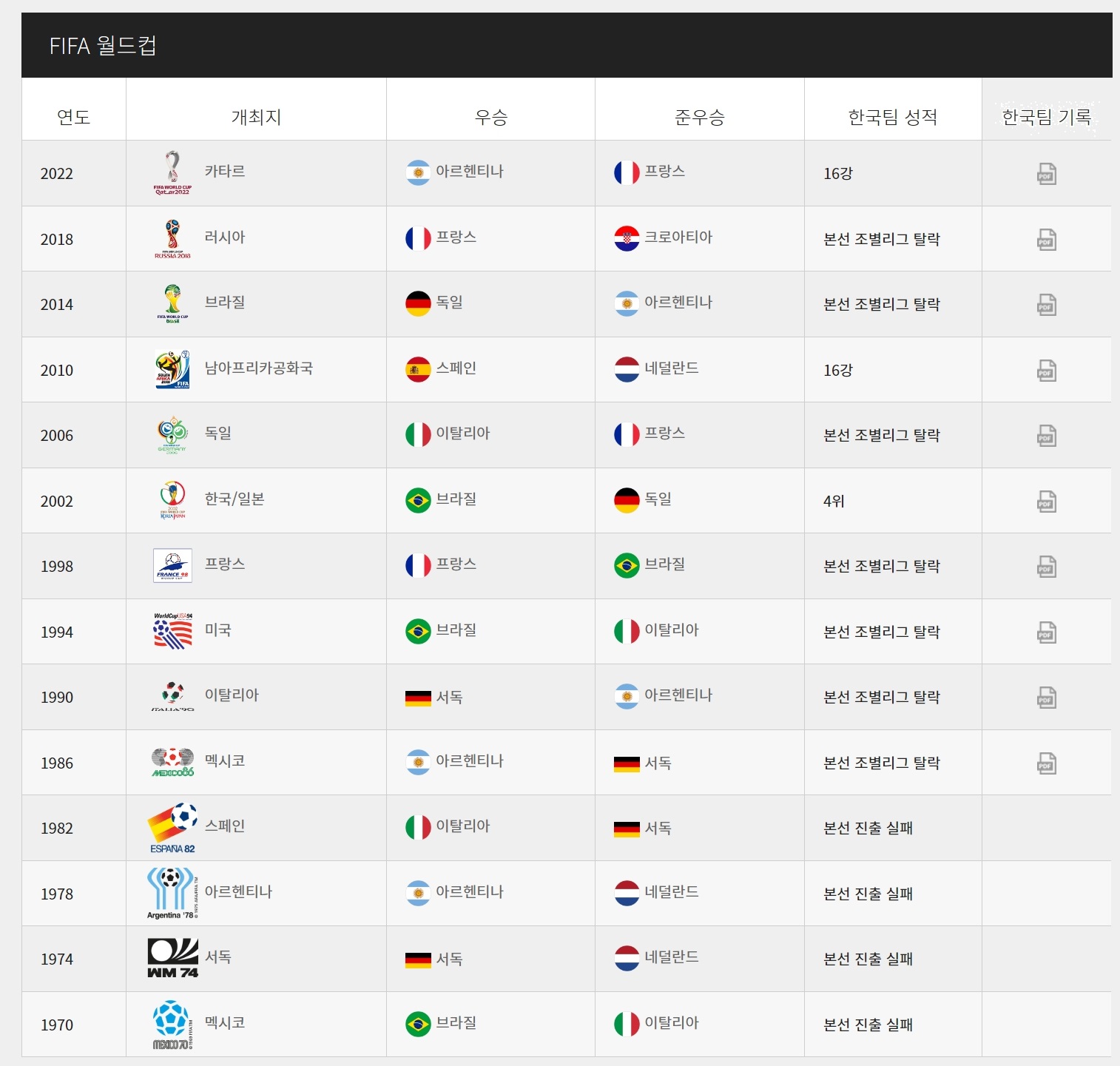Click the 4위 result in 2002 row

point(834,502)
